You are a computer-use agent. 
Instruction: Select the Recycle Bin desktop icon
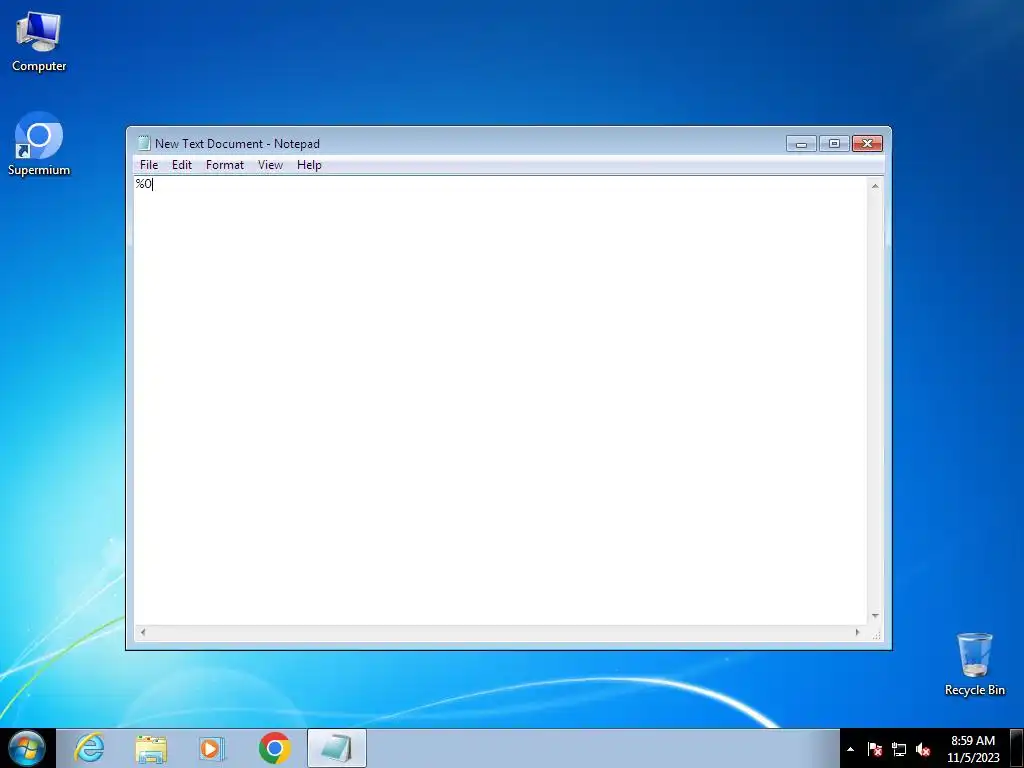974,664
